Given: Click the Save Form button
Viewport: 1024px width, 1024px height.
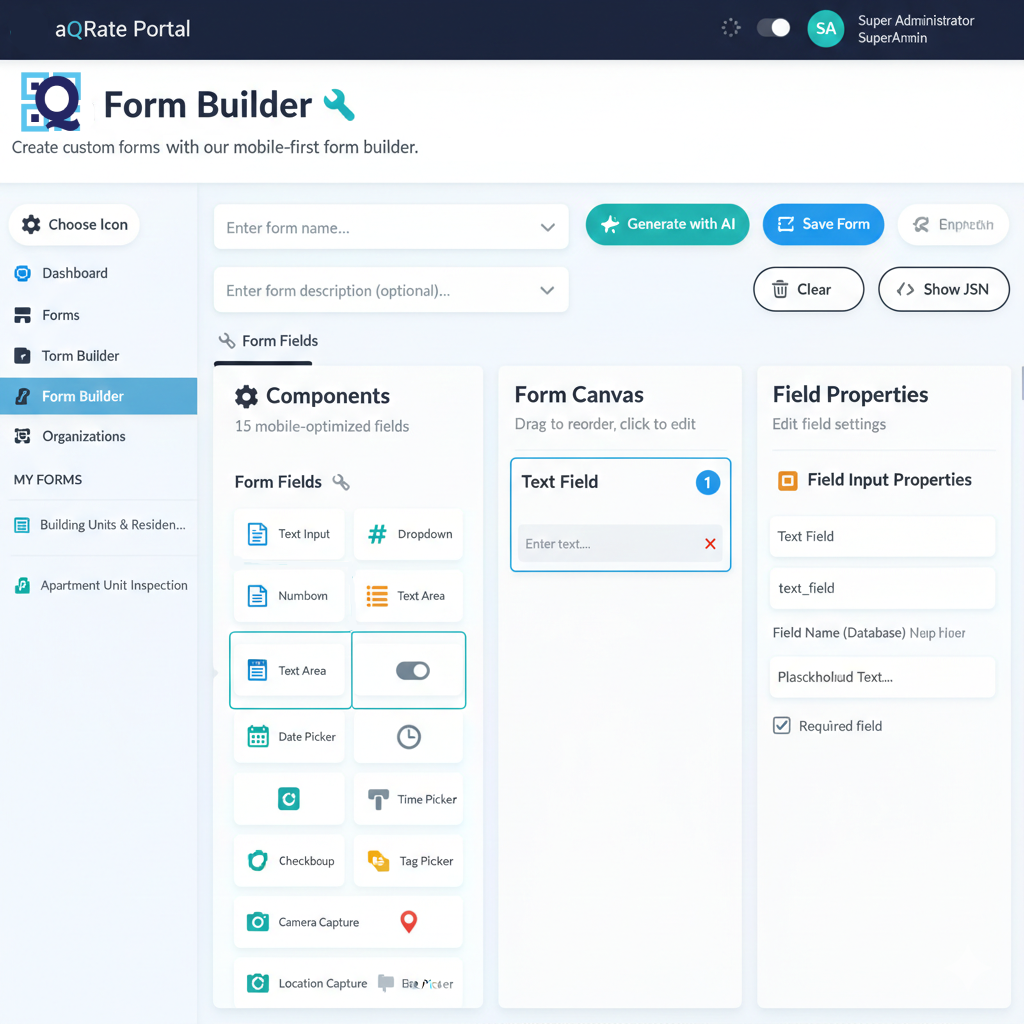Looking at the screenshot, I should (x=824, y=225).
